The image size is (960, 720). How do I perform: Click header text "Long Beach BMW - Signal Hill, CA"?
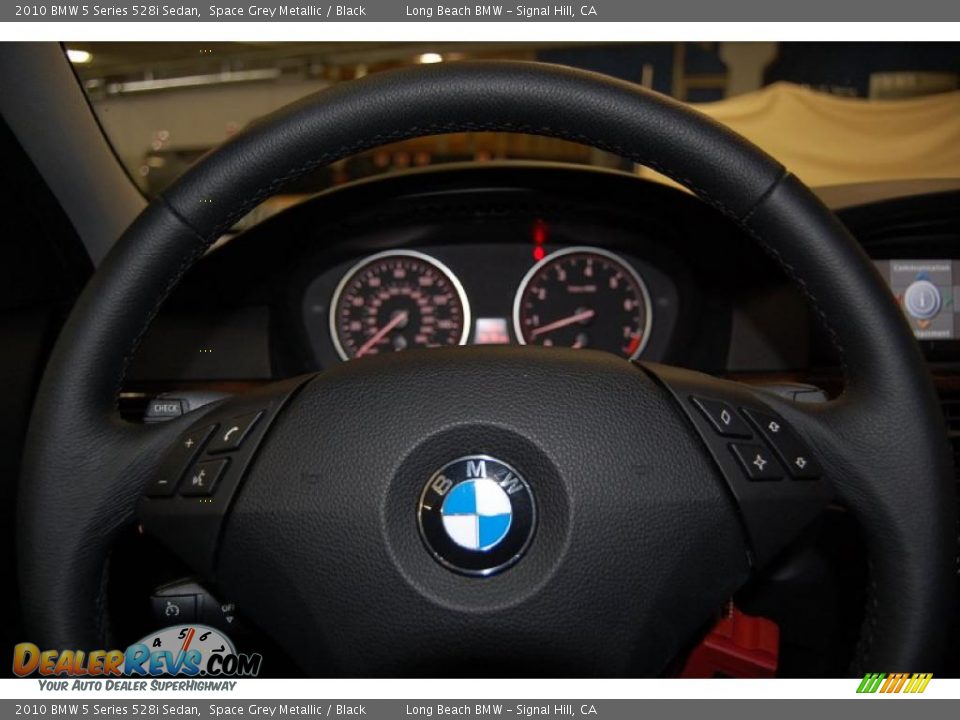501,10
